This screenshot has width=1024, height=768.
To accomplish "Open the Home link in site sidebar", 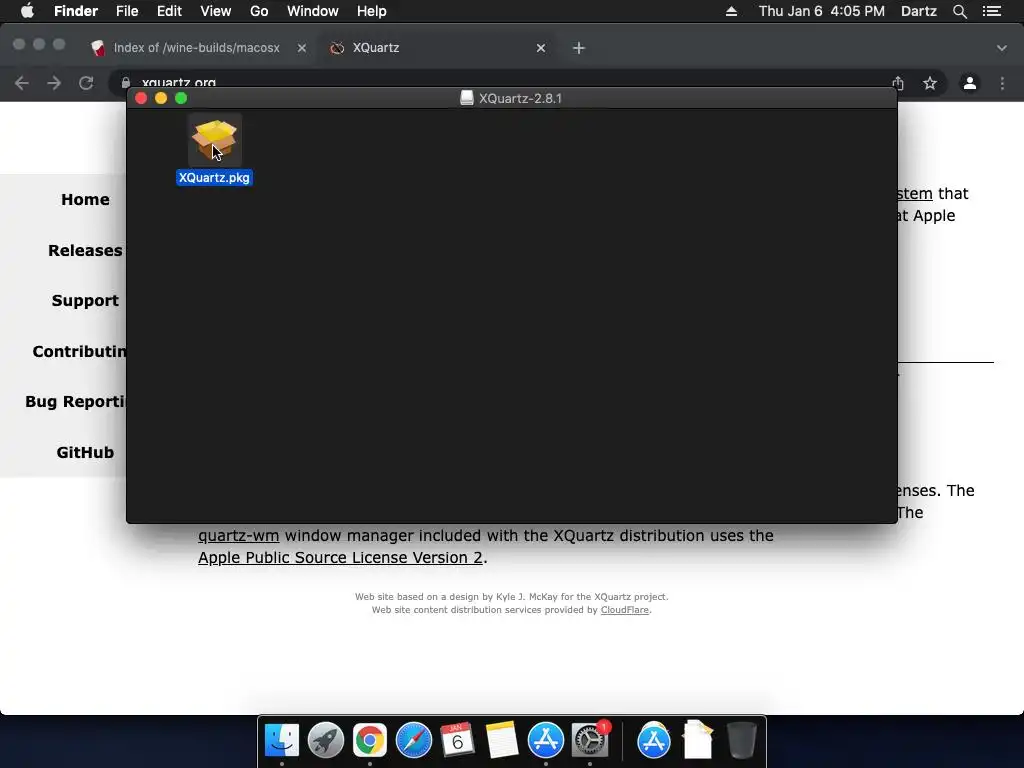I will 85,199.
